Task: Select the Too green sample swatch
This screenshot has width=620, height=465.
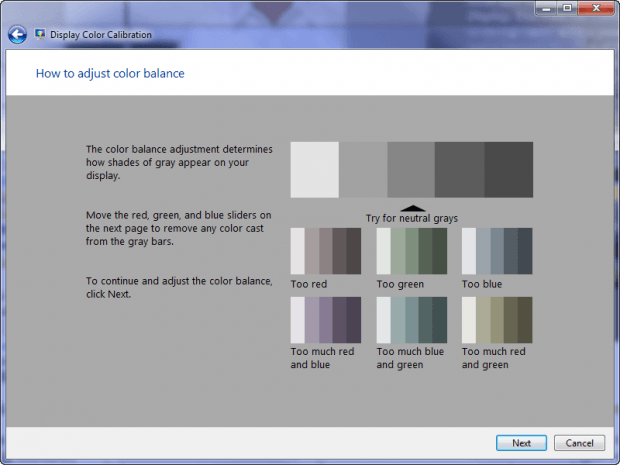Action: (412, 251)
